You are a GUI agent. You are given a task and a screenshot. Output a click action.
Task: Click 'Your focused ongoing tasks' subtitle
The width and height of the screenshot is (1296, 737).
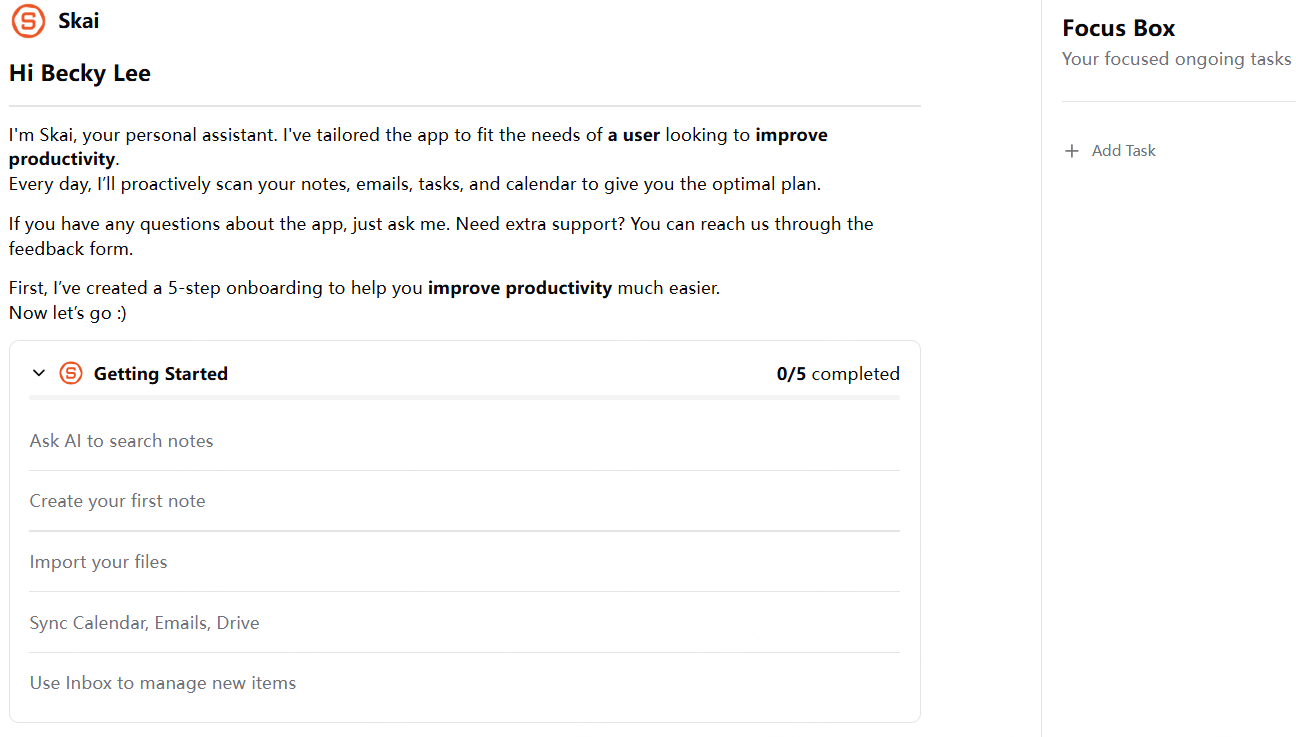click(1176, 59)
